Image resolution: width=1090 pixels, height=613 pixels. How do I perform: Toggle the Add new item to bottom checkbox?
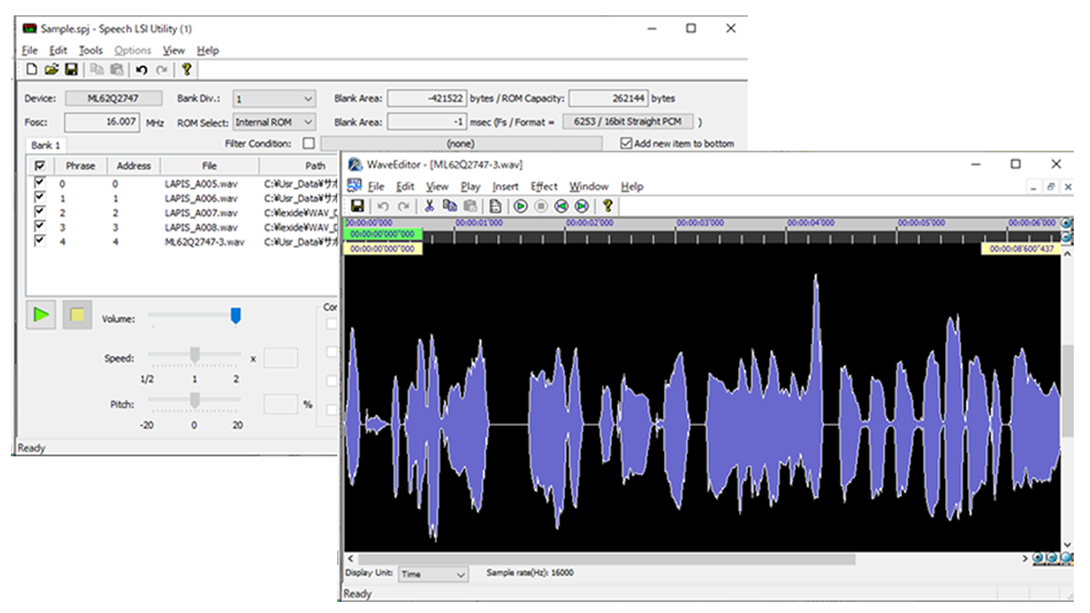(626, 144)
